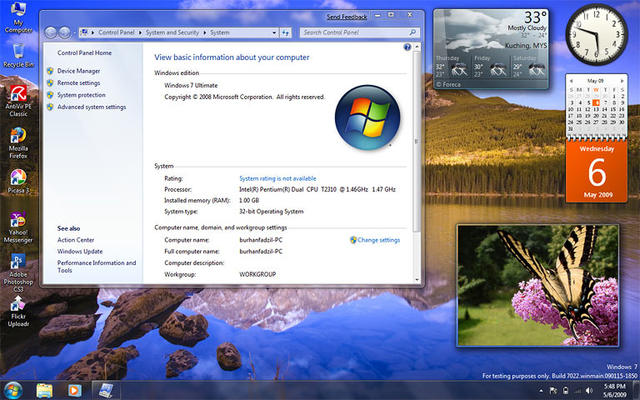This screenshot has width=640, height=400.
Task: Click the Back navigation arrow
Action: click(x=50, y=32)
